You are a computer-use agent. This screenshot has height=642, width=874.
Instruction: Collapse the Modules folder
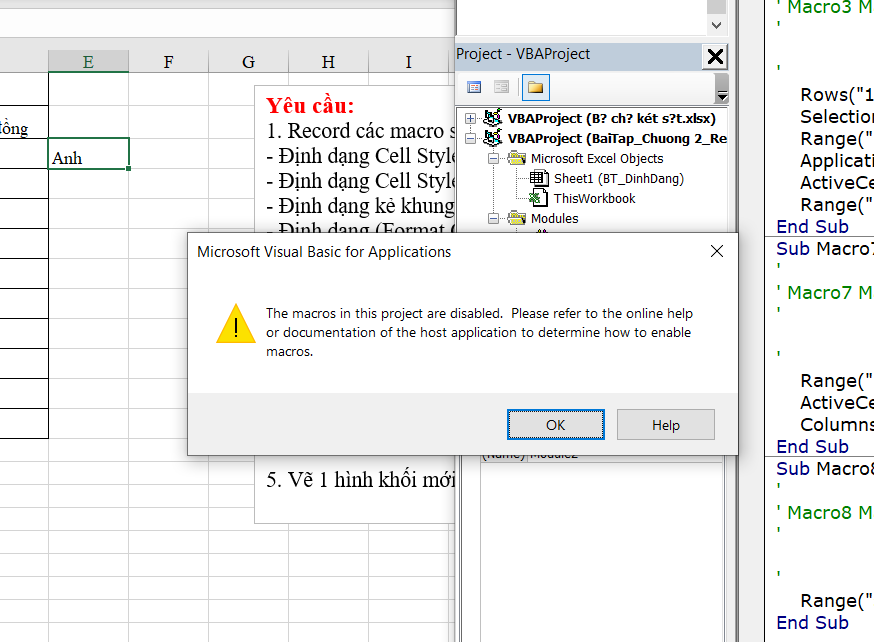point(493,218)
